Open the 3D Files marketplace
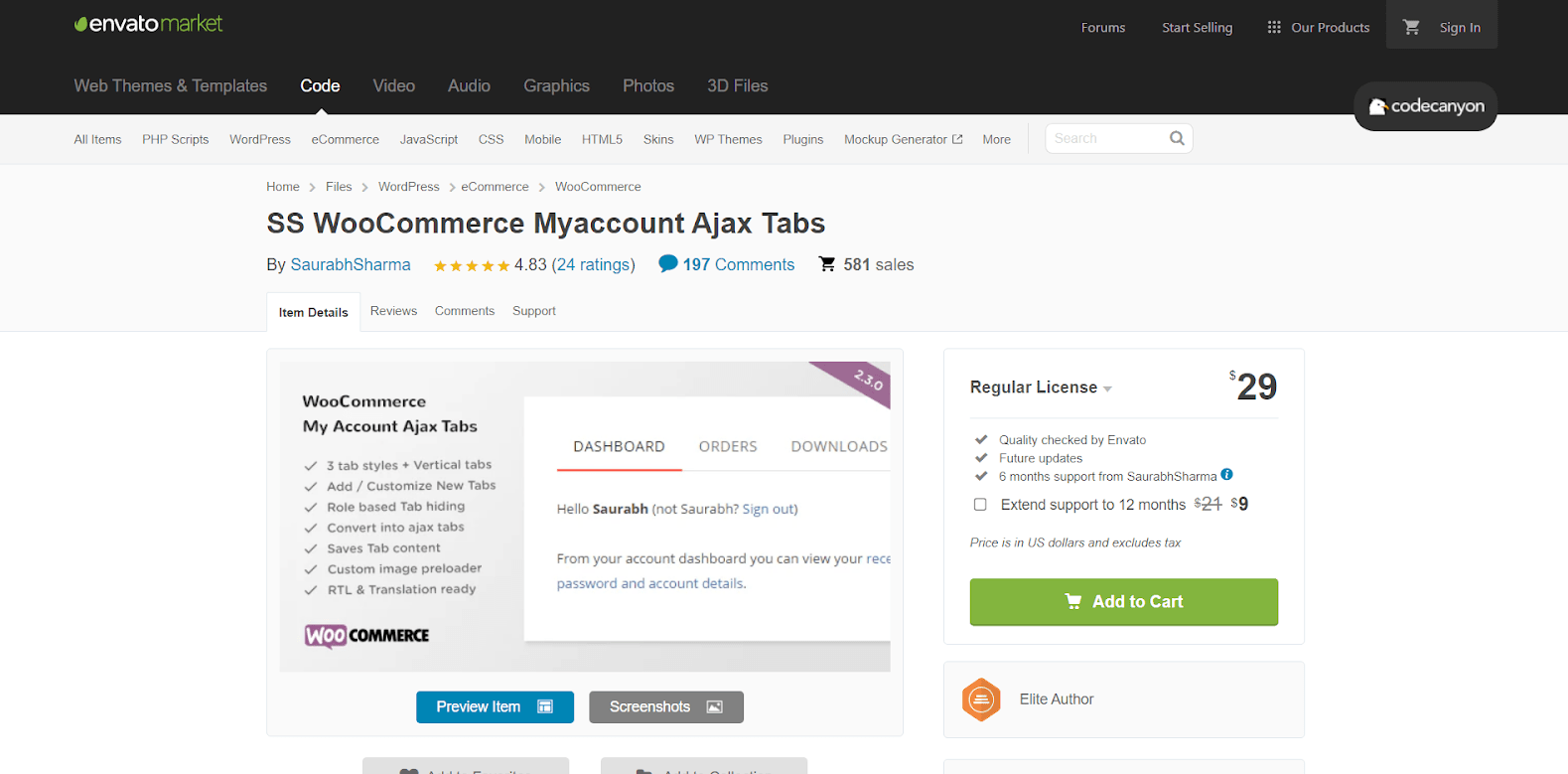 coord(738,85)
